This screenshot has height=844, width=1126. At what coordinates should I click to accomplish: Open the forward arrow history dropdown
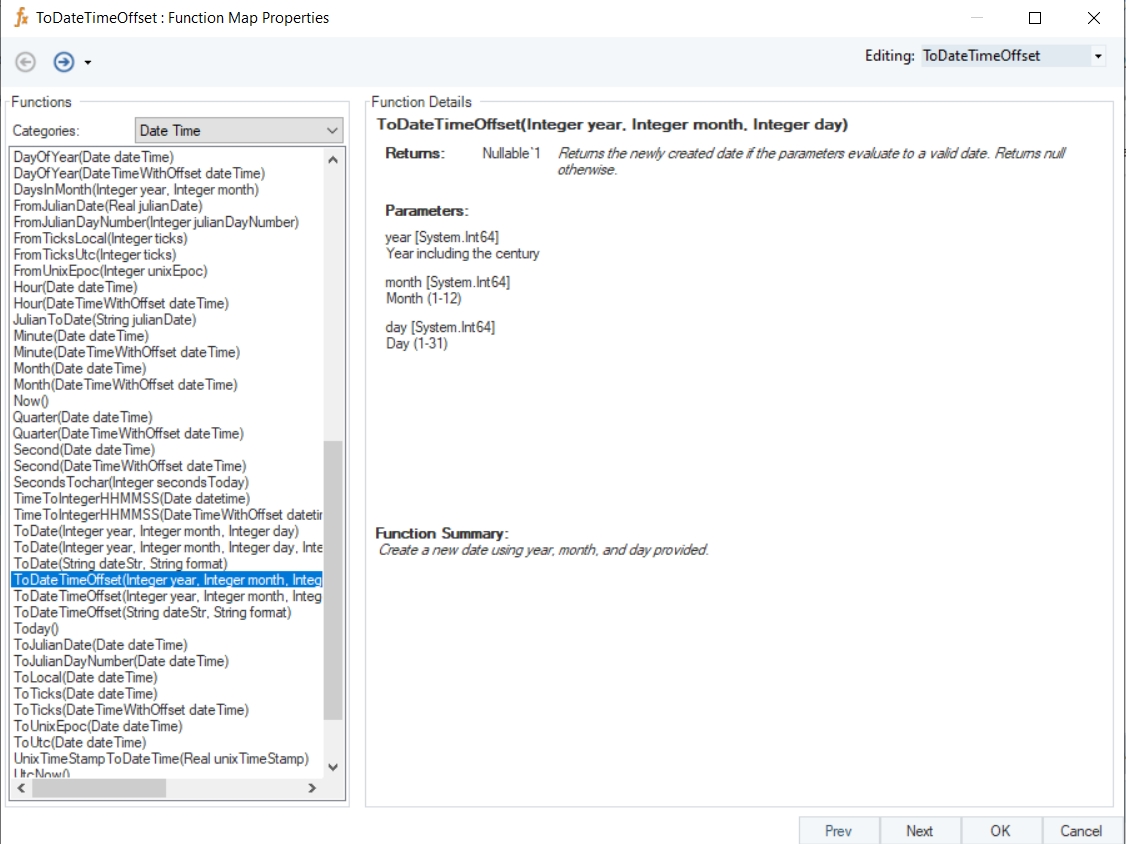pos(88,63)
